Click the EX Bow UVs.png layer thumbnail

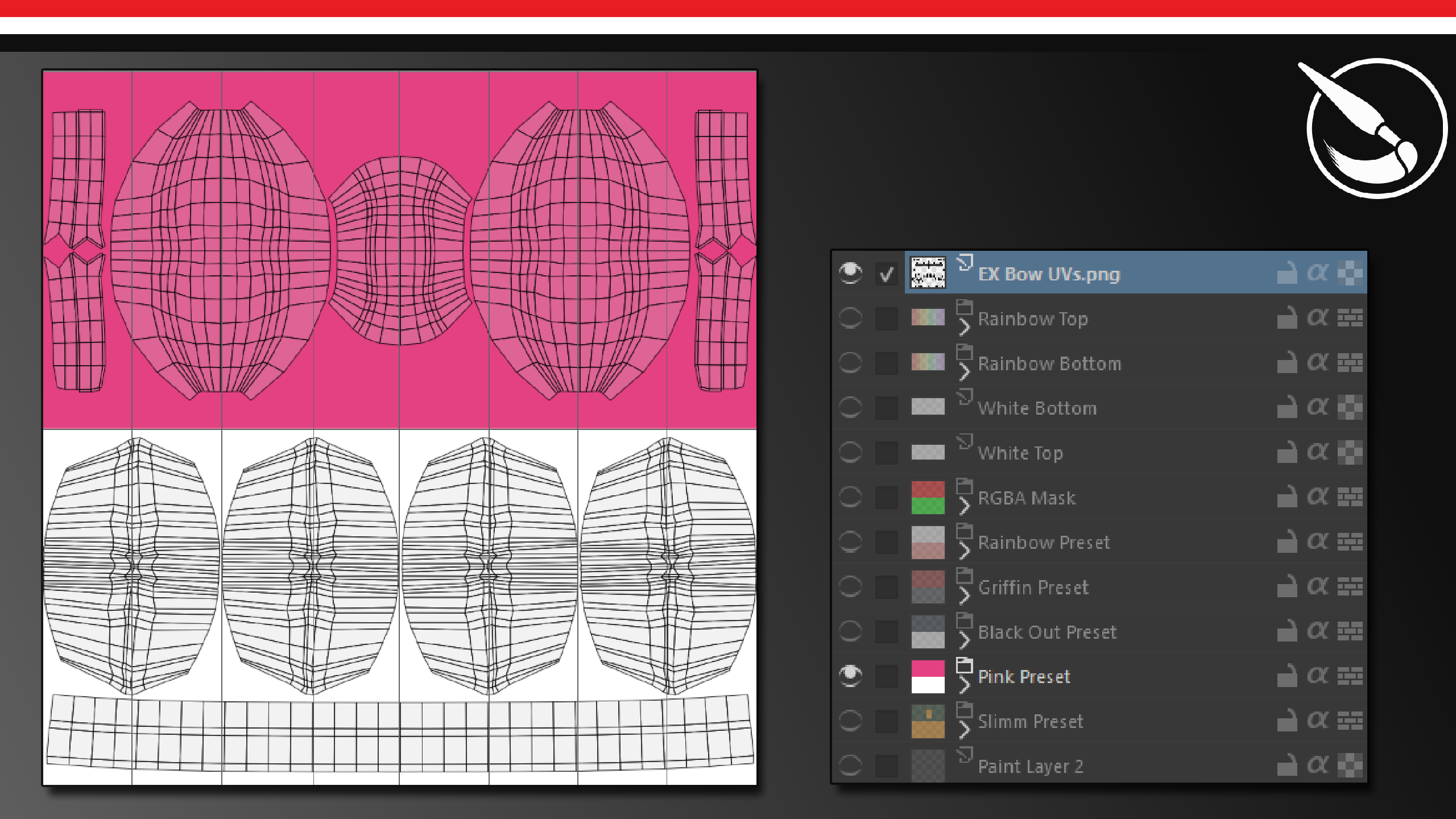click(x=928, y=273)
